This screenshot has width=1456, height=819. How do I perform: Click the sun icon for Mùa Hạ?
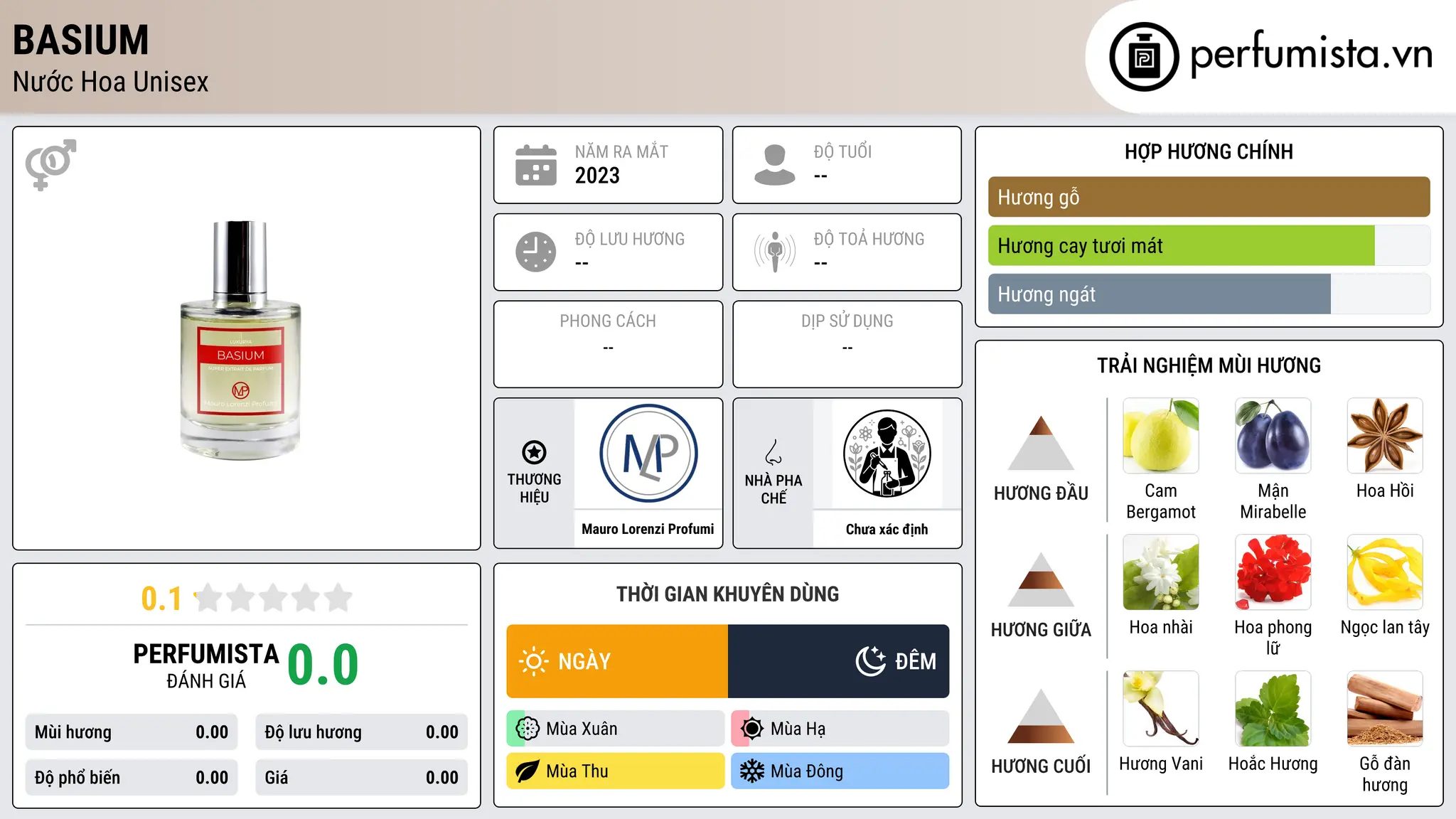(751, 729)
